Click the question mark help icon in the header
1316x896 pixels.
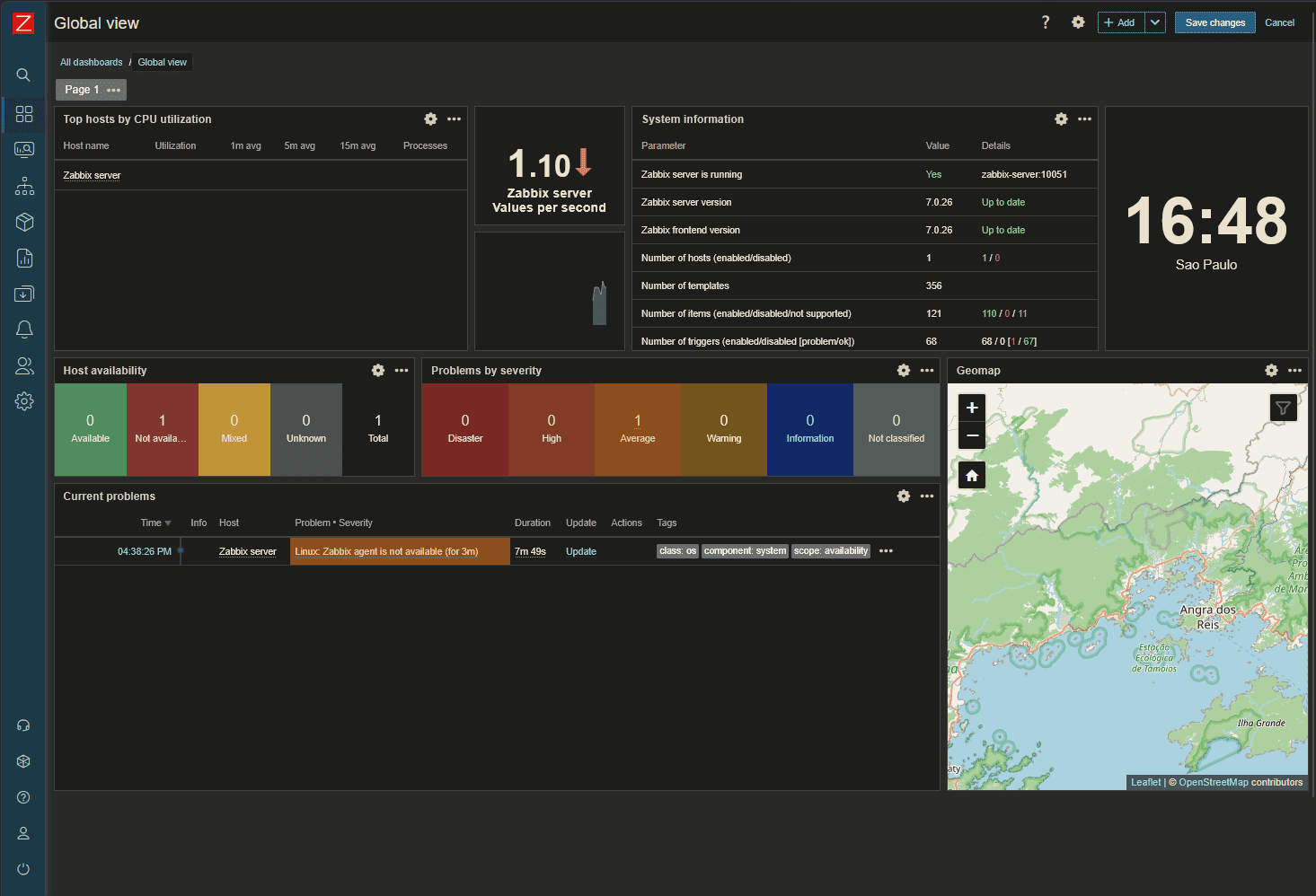tap(1046, 22)
